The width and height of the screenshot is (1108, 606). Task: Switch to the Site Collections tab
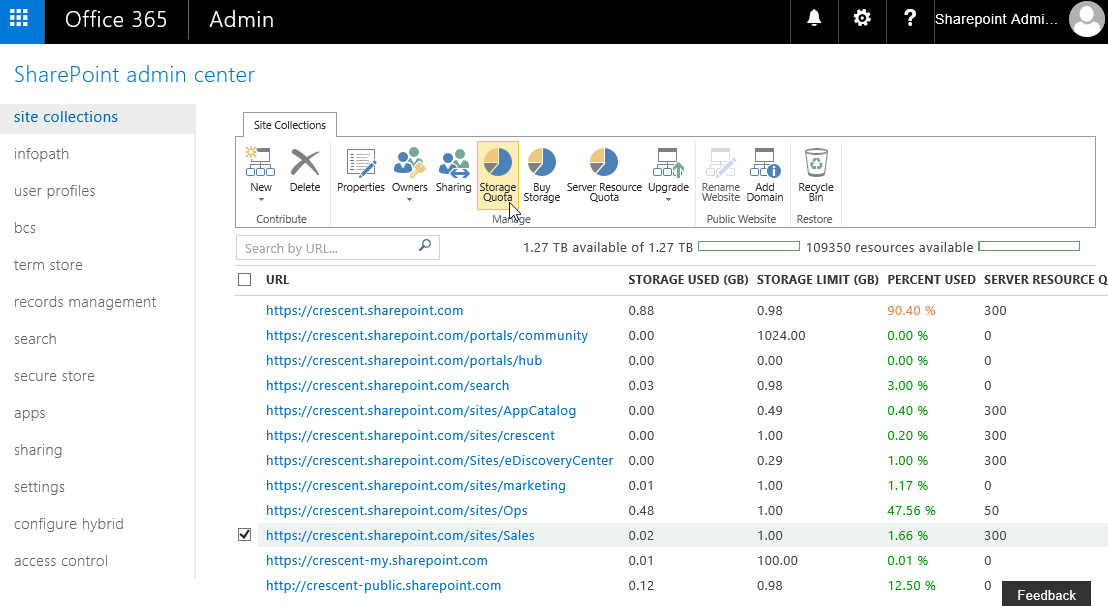click(289, 124)
